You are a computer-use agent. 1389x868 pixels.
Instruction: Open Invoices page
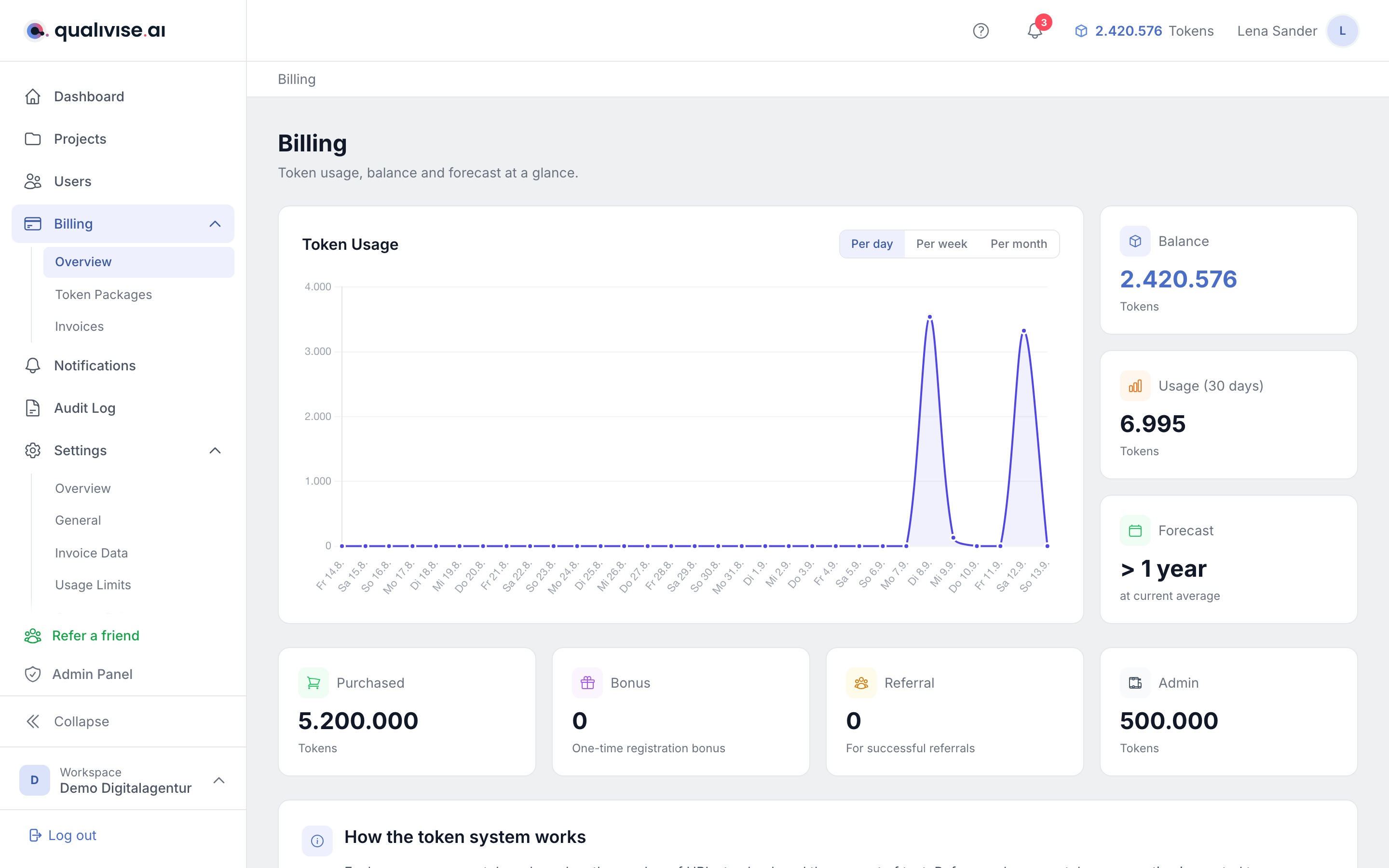pos(79,326)
